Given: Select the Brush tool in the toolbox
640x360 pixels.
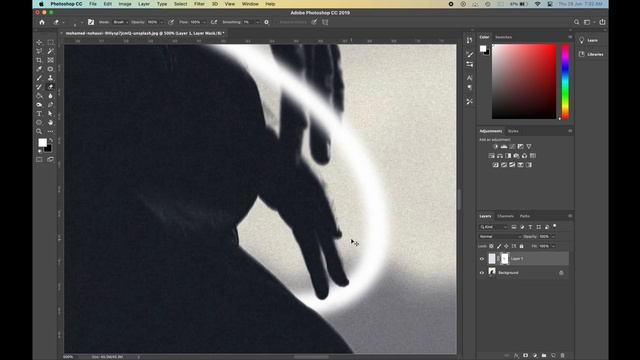Looking at the screenshot, I should pyautogui.click(x=39, y=78).
